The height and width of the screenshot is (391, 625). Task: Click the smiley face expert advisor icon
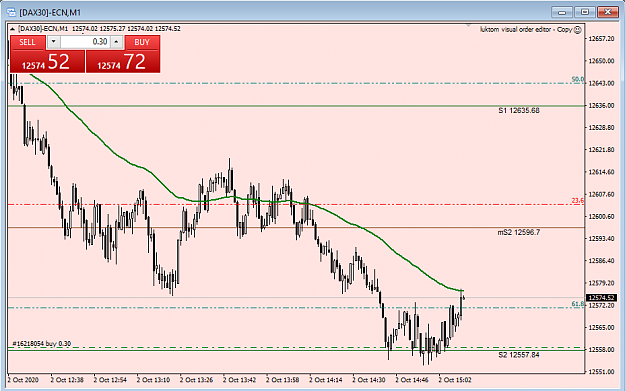(578, 29)
